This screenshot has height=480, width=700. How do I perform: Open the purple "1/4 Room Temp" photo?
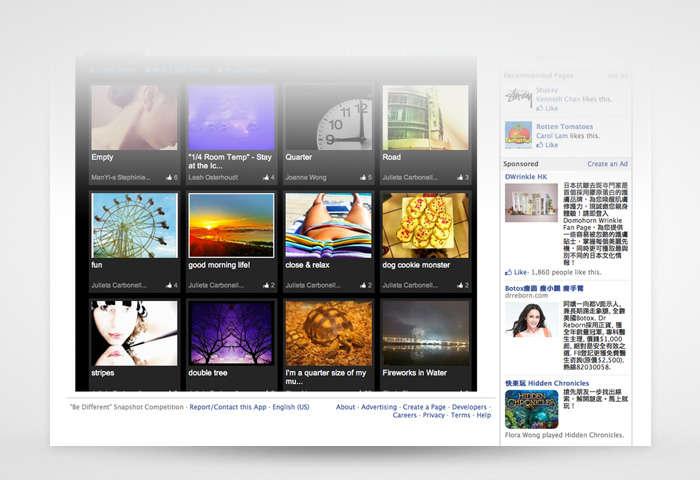click(231, 117)
